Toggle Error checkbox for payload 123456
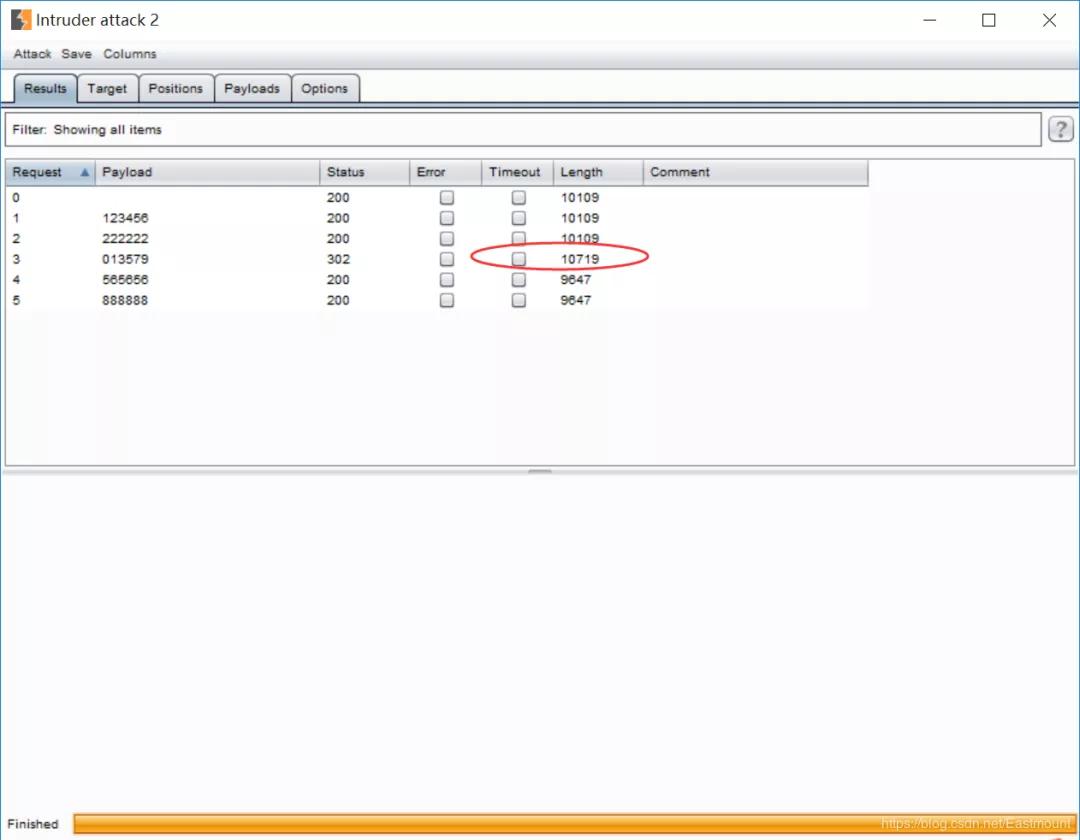 [447, 218]
